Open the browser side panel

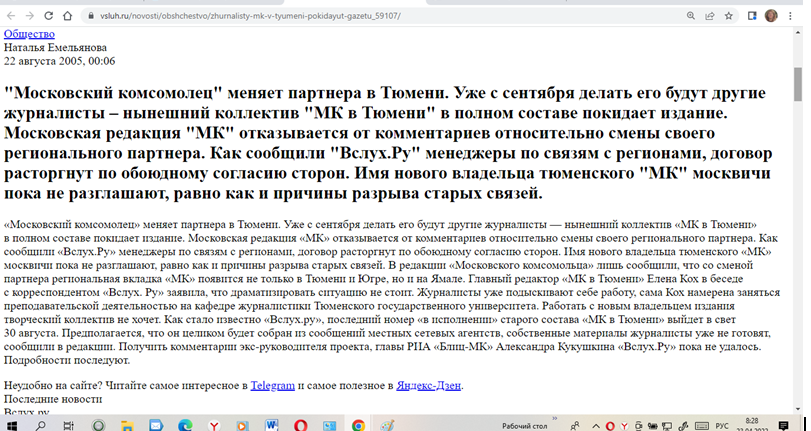point(753,16)
